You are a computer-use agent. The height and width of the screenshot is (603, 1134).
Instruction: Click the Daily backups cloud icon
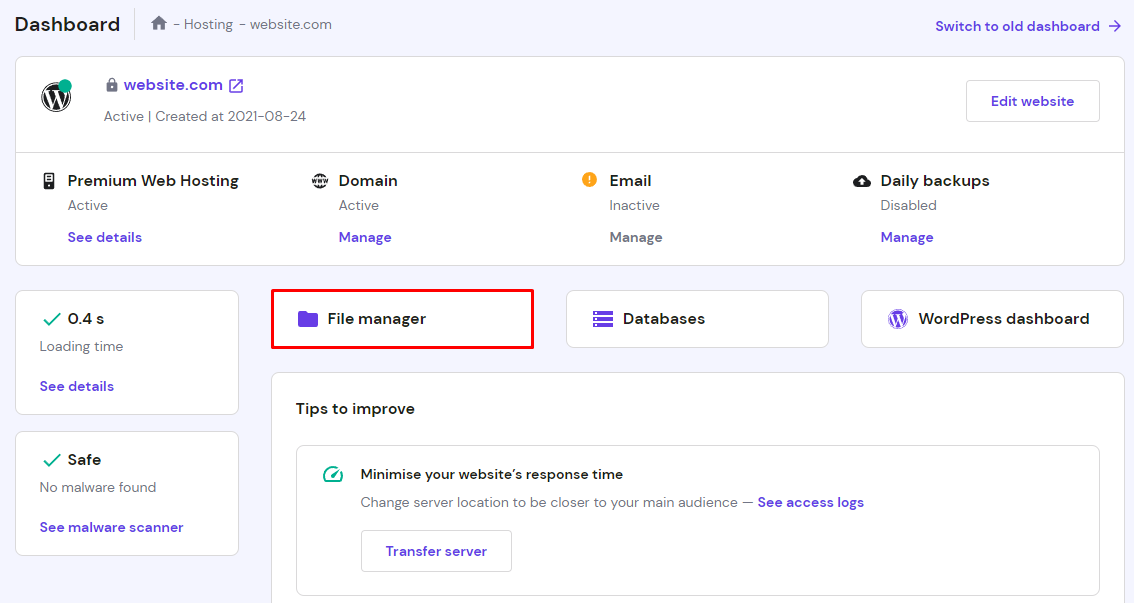click(x=861, y=180)
